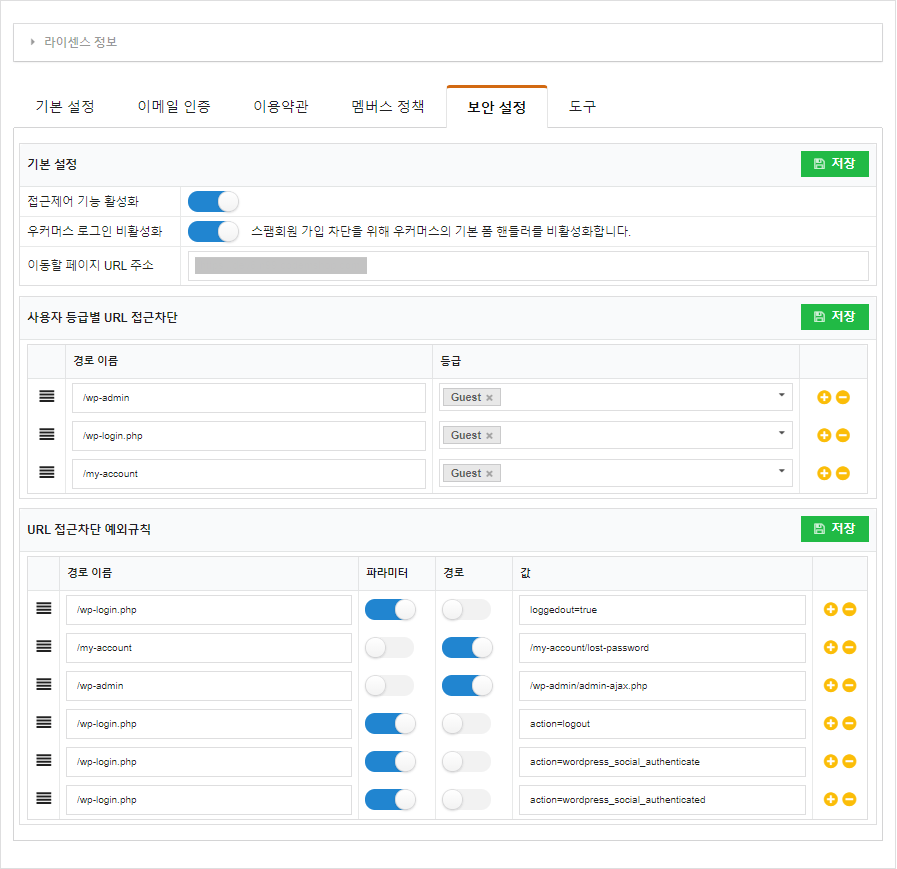
Task: Click remove icon in /wp-login.php Guest row
Action: (x=843, y=435)
